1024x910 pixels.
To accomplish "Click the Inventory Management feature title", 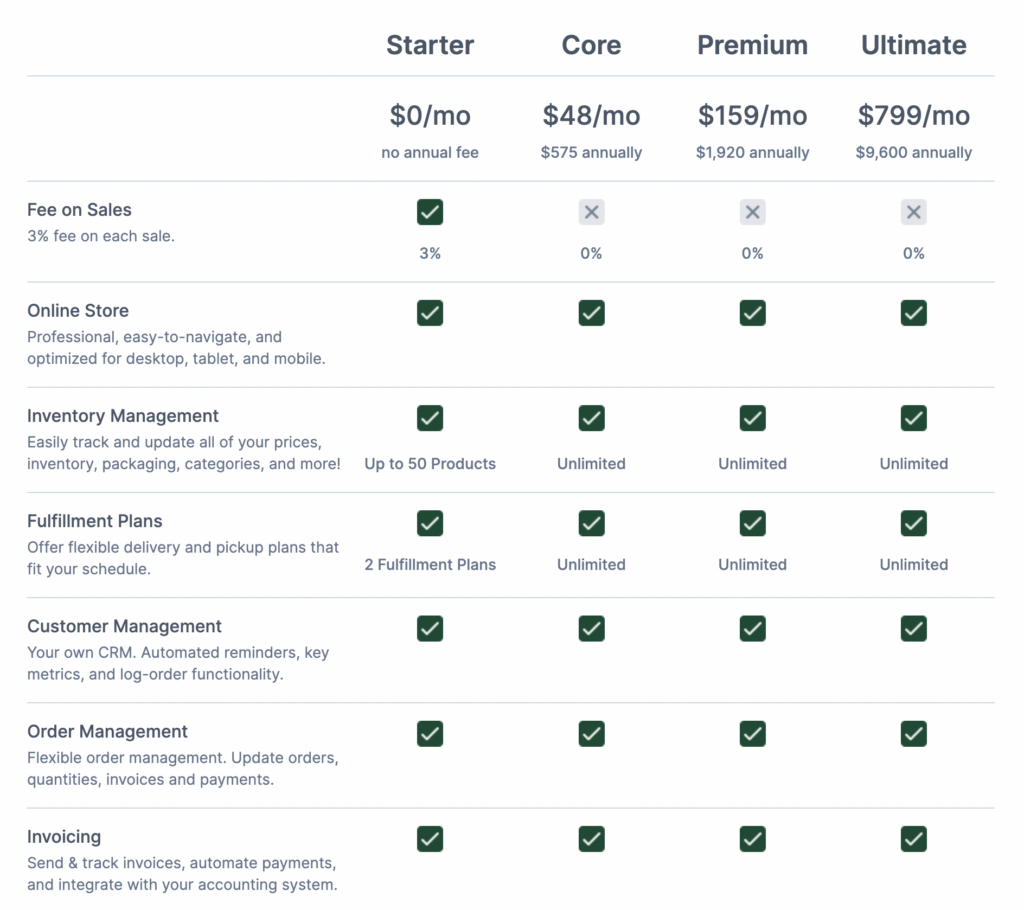I will (x=123, y=416).
